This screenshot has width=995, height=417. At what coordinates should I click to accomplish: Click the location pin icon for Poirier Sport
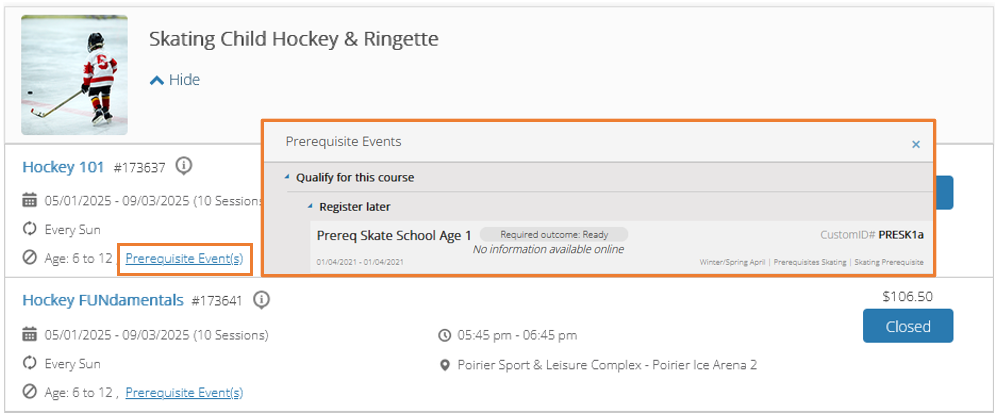[445, 366]
